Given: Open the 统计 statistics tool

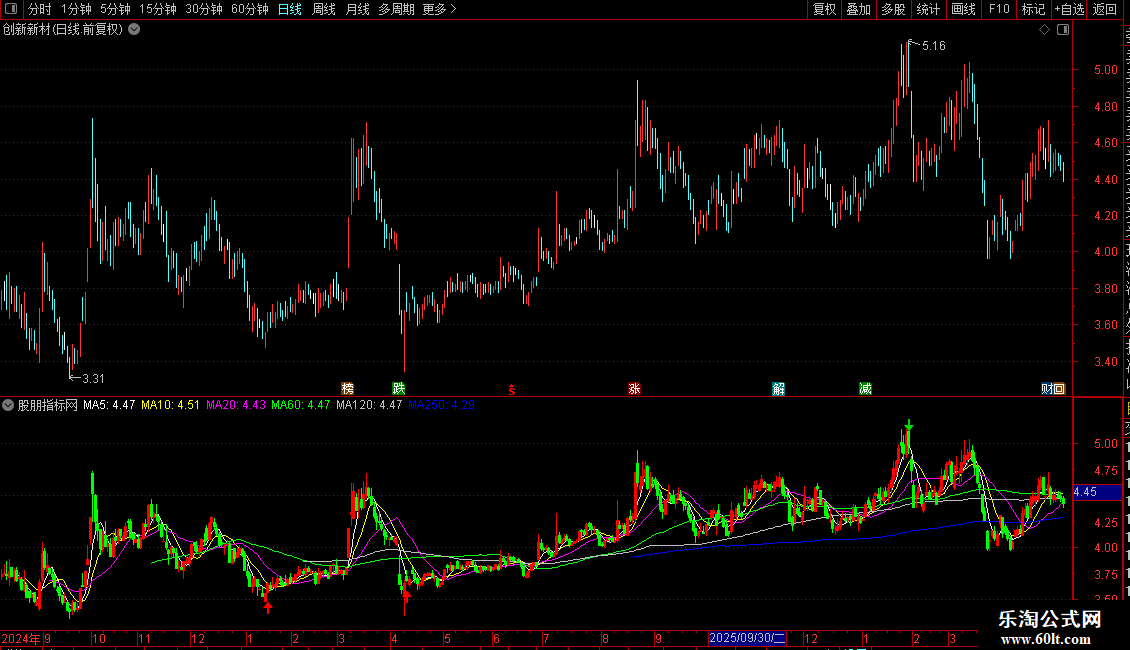Looking at the screenshot, I should click(928, 9).
